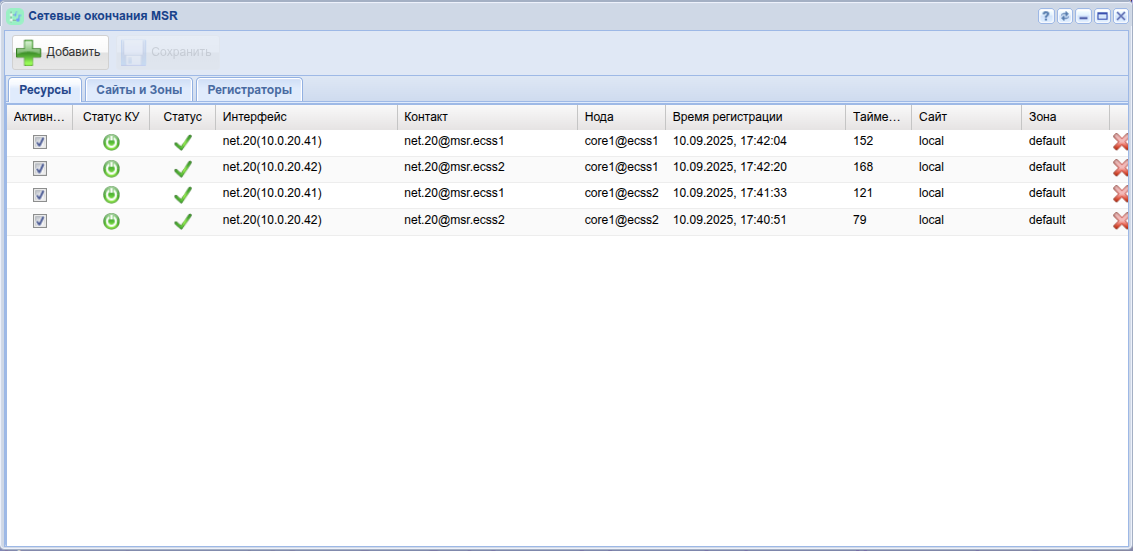
Task: Uncheck the active checkbox for the timer 152 row
Action: pyautogui.click(x=40, y=142)
